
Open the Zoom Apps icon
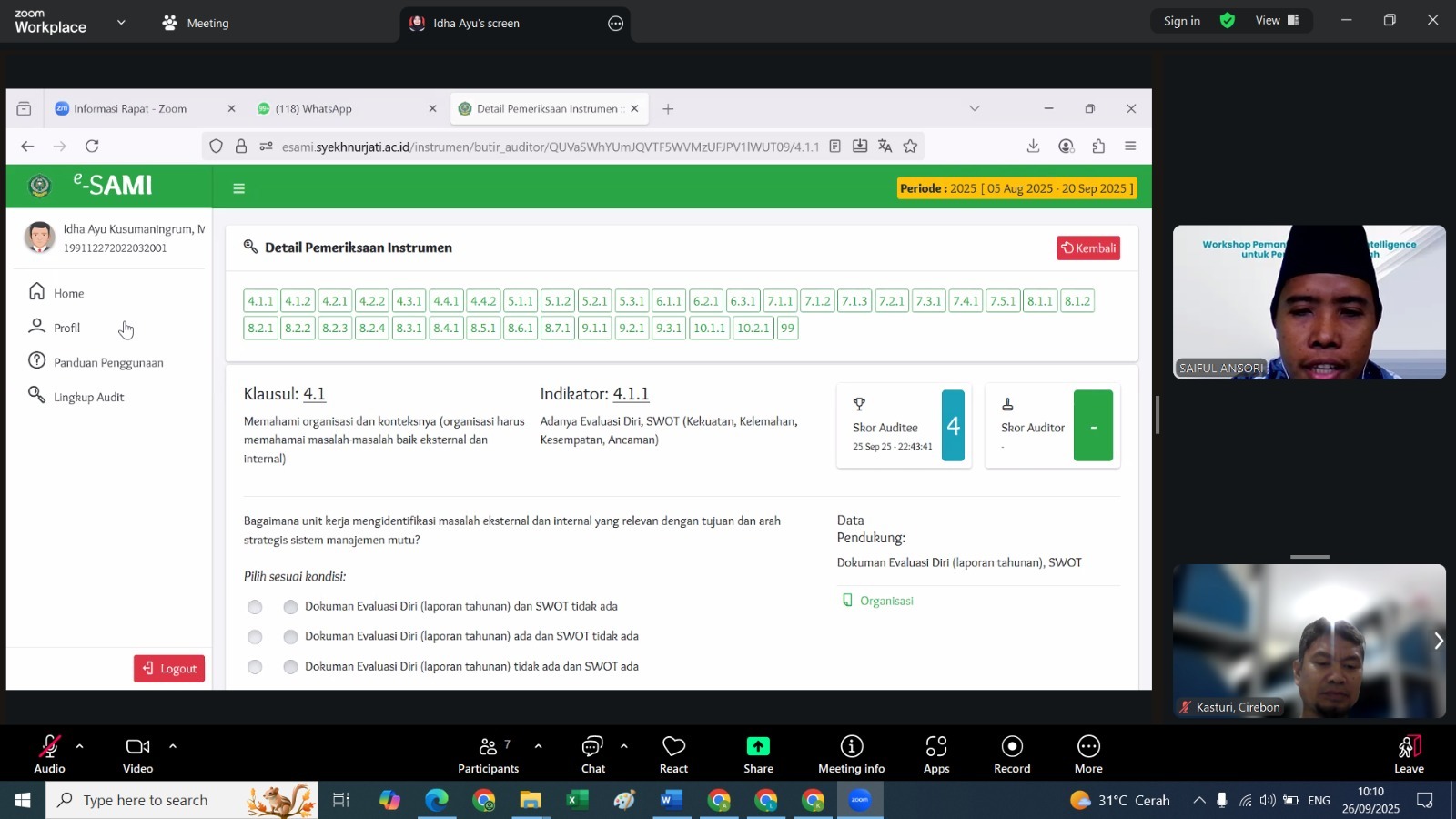[936, 747]
